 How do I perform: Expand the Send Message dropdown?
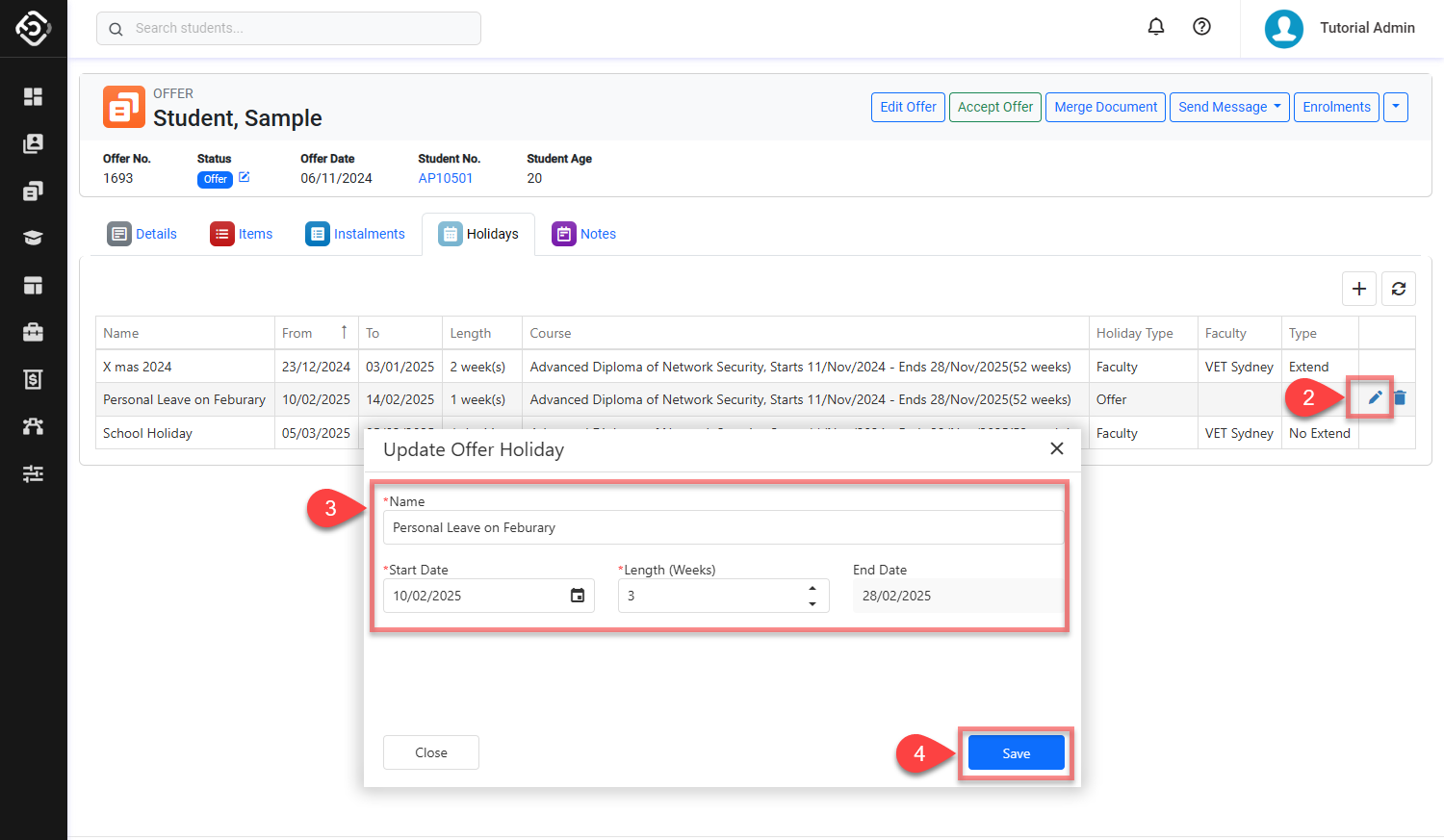coord(1229,107)
